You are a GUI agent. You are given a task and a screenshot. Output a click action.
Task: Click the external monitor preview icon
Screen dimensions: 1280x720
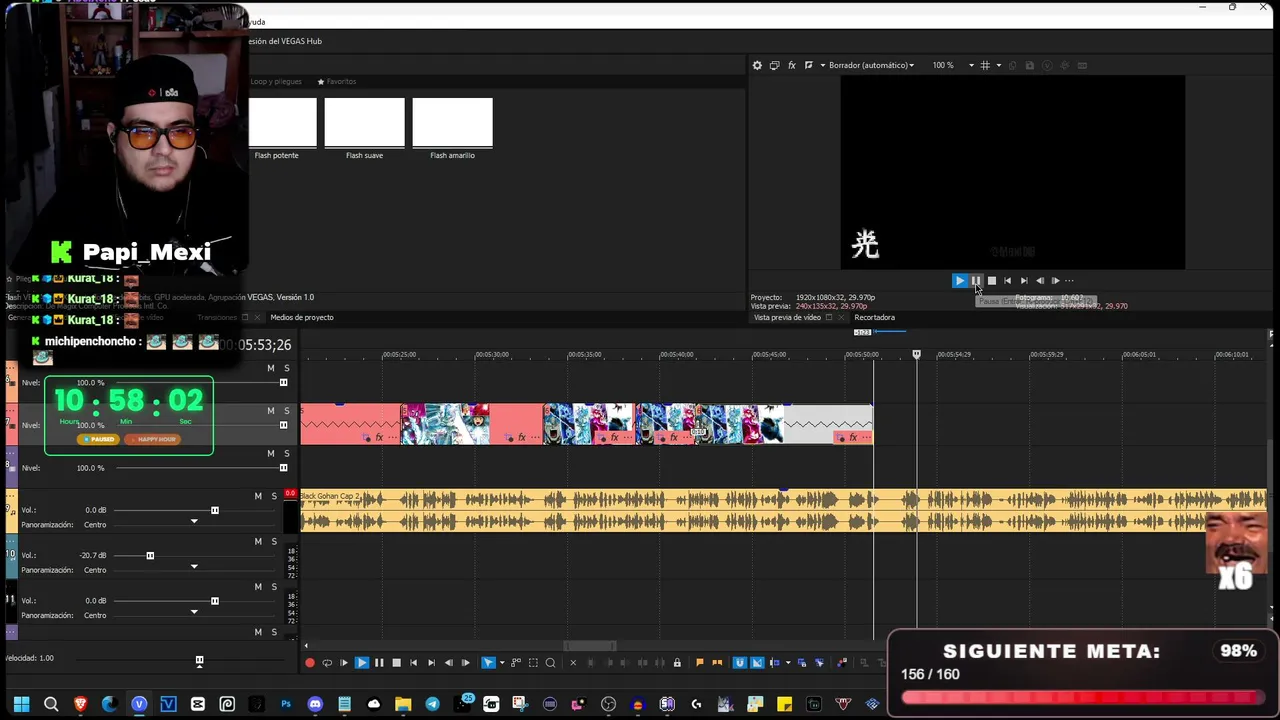click(x=774, y=65)
